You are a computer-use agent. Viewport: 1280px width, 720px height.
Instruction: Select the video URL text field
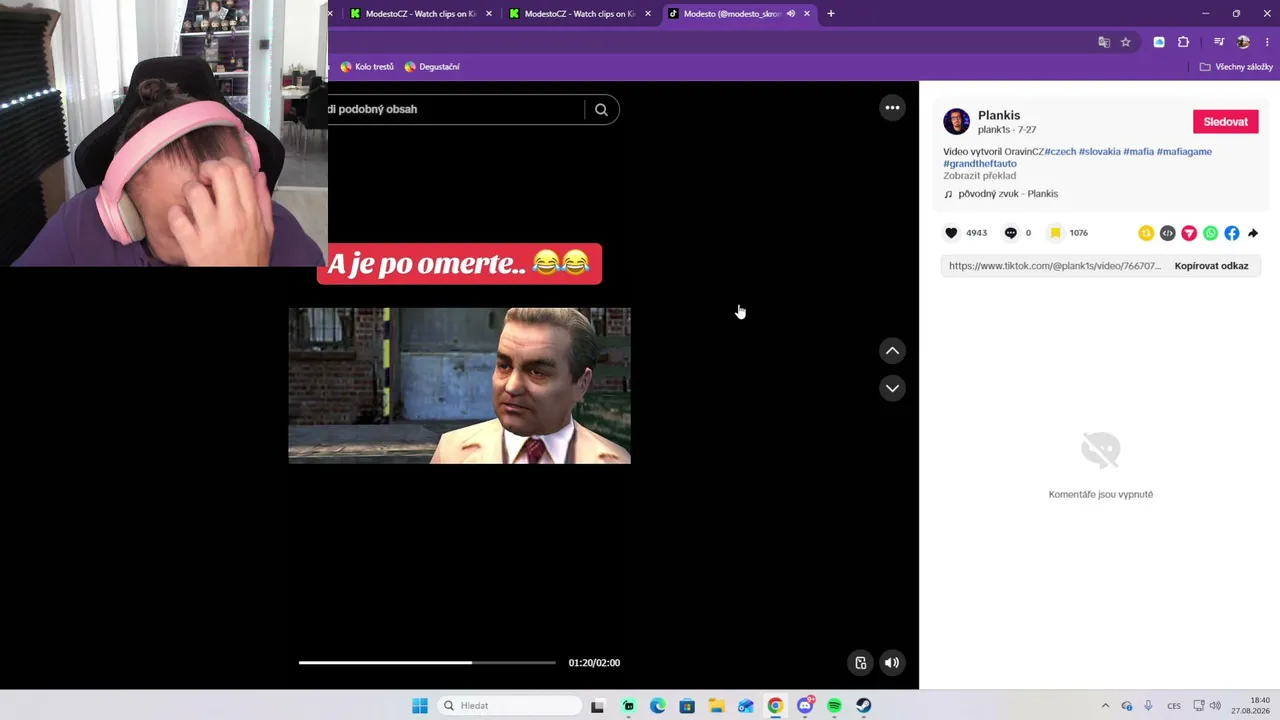click(1054, 266)
